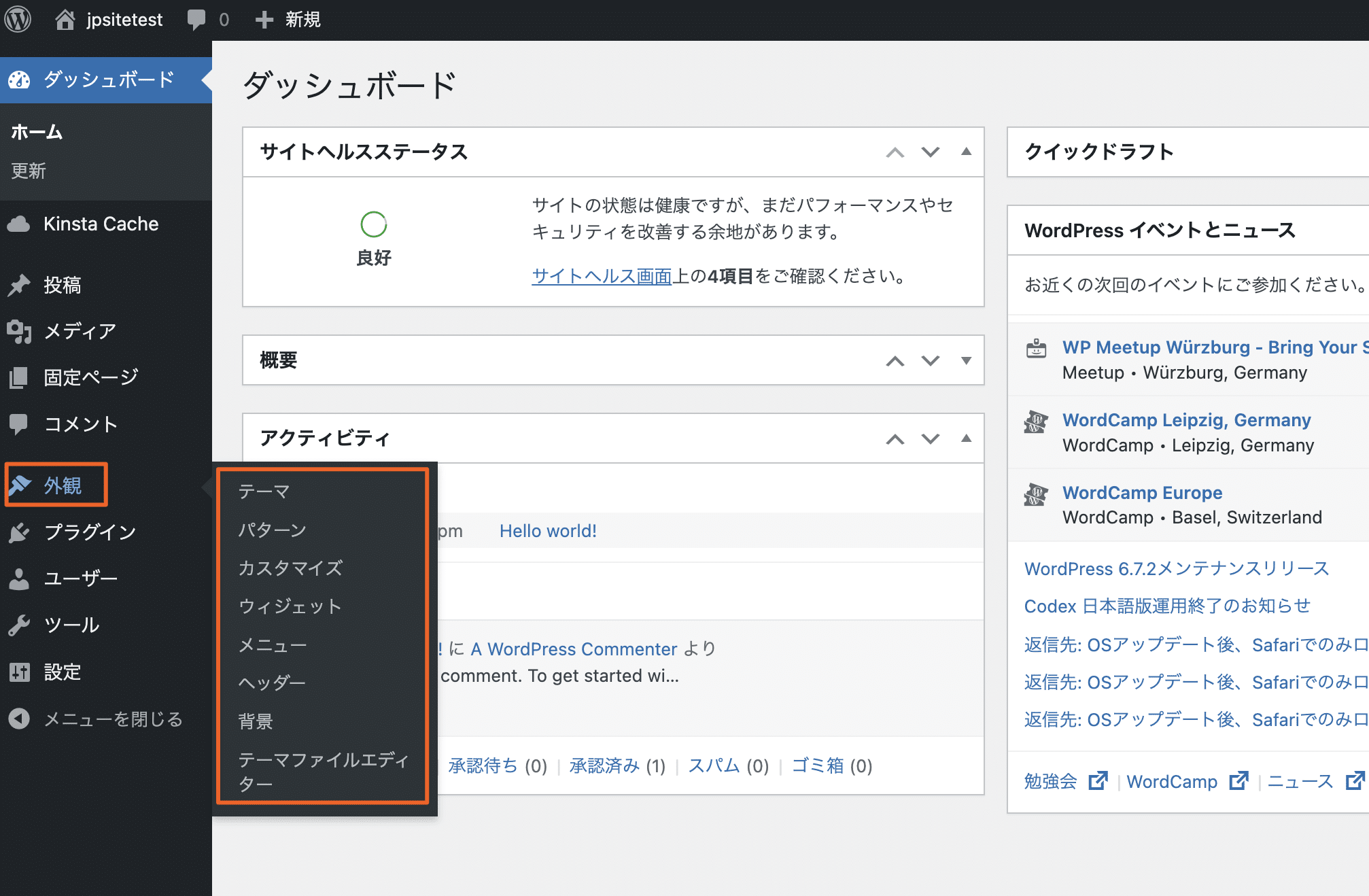Click the WordPress イベントとニュース panel header

click(x=1188, y=230)
